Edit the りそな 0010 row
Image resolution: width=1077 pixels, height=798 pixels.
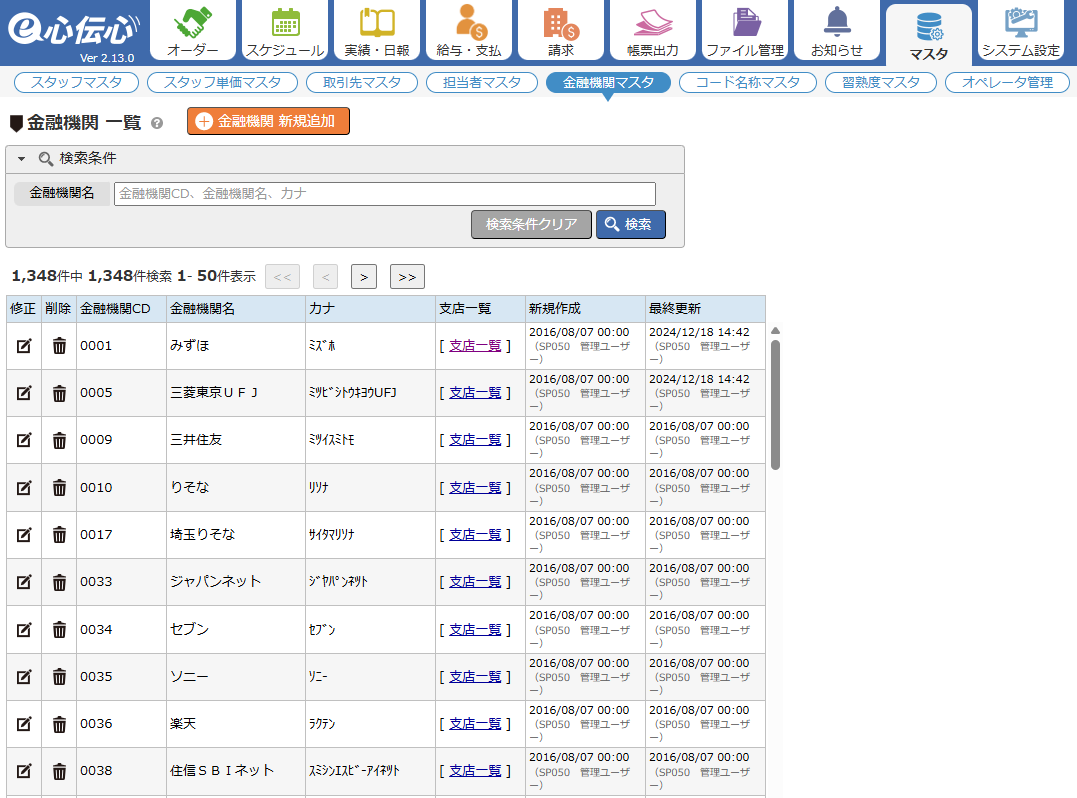pos(24,488)
